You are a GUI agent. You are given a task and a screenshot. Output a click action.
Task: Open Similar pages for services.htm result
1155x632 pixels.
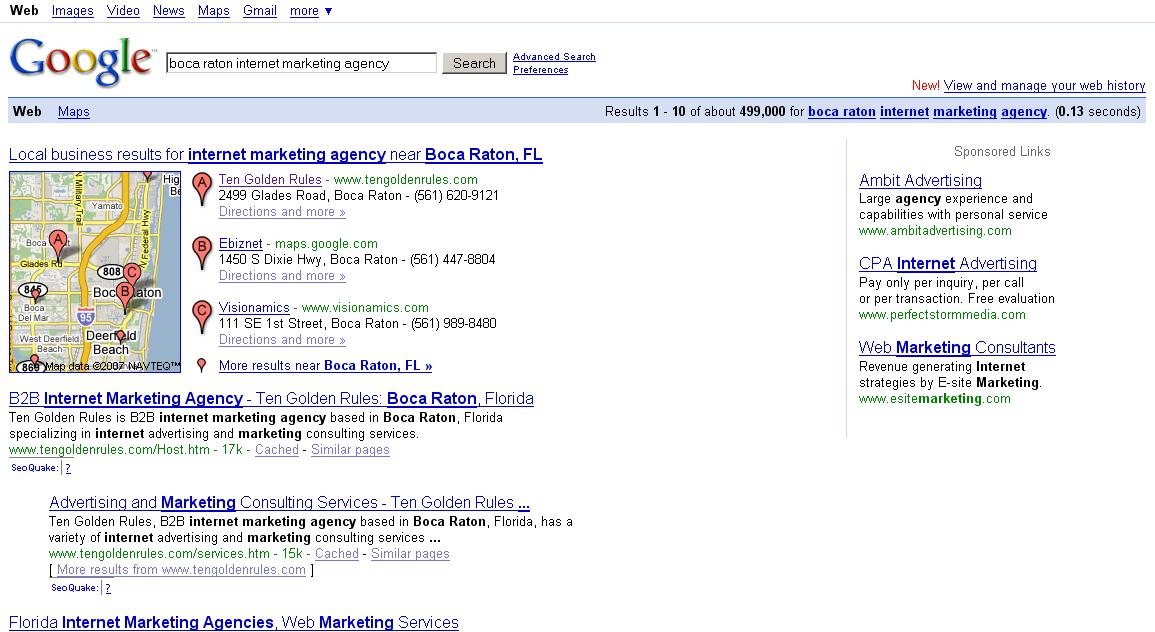410,554
